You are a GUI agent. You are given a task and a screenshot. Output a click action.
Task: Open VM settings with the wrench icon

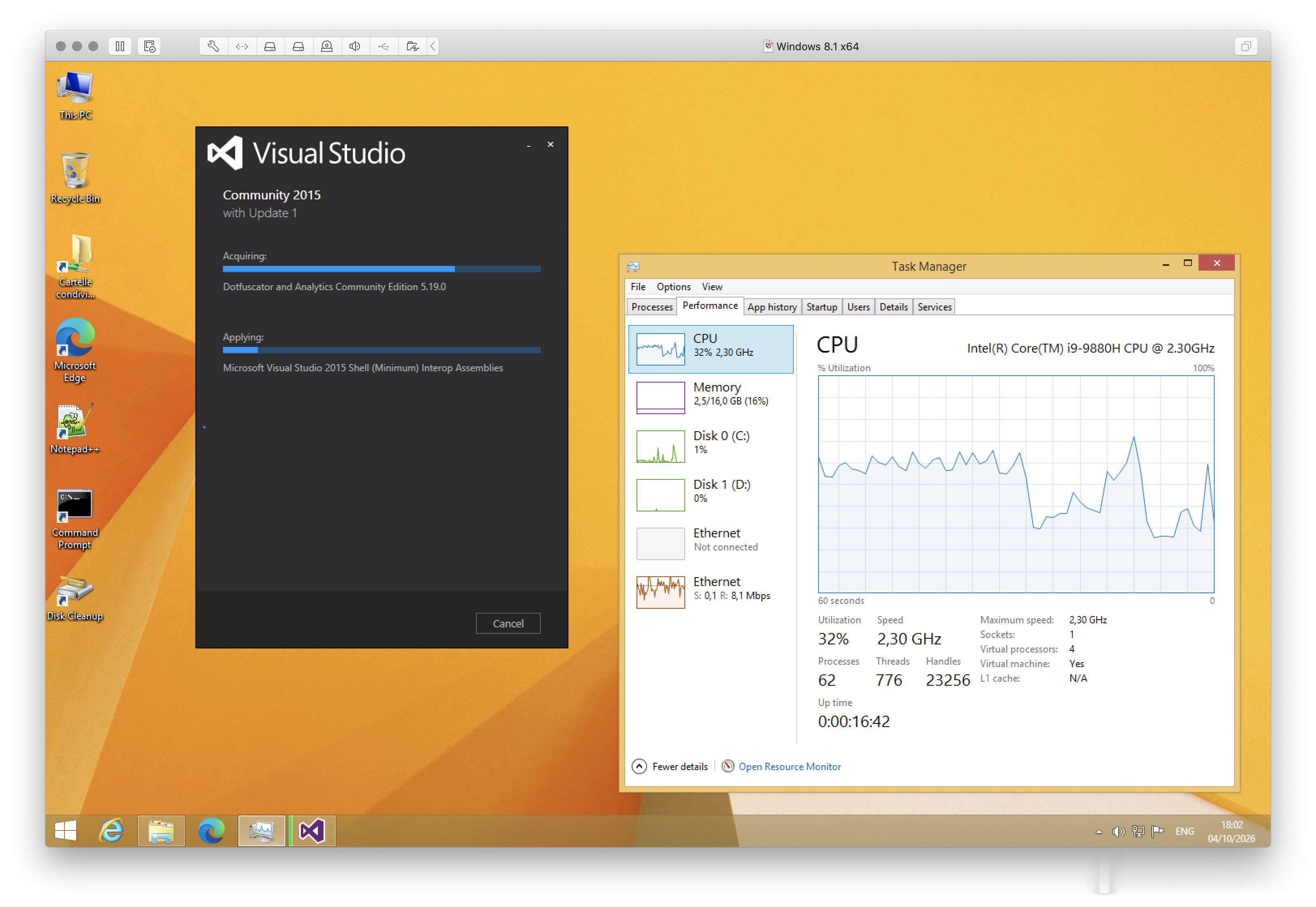point(214,47)
